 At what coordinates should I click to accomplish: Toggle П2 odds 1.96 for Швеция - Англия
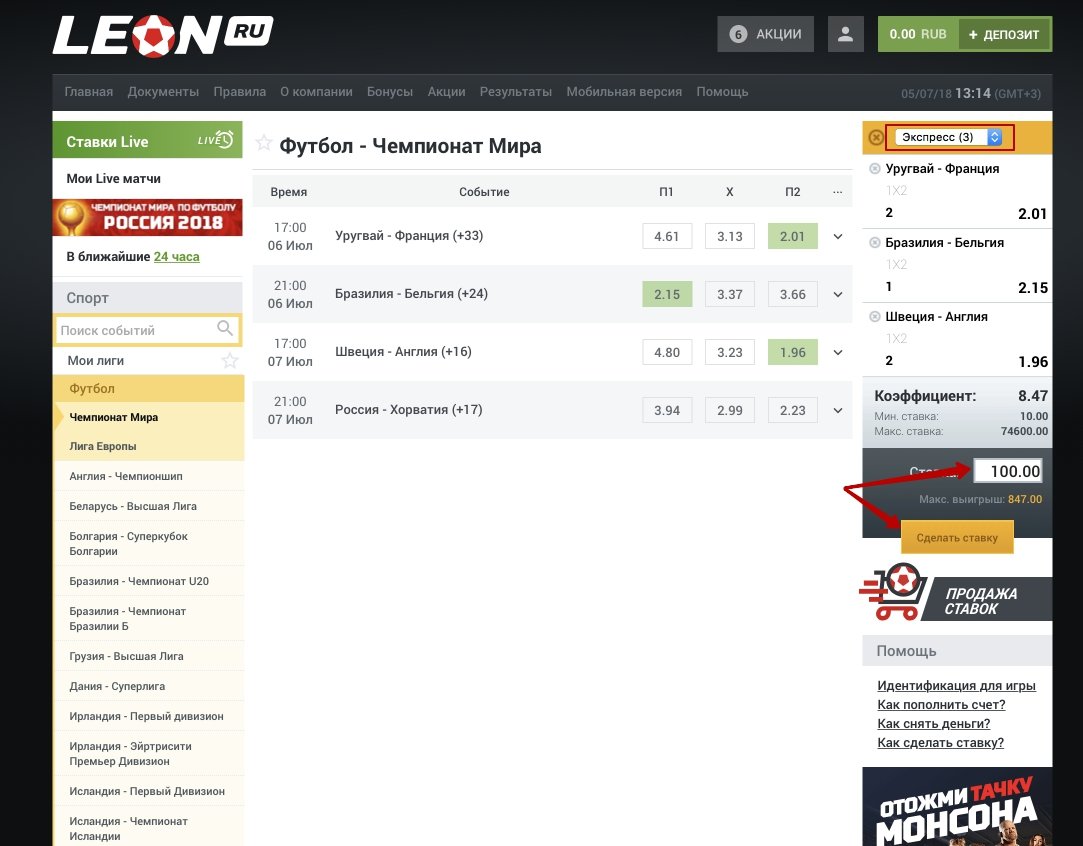[792, 352]
